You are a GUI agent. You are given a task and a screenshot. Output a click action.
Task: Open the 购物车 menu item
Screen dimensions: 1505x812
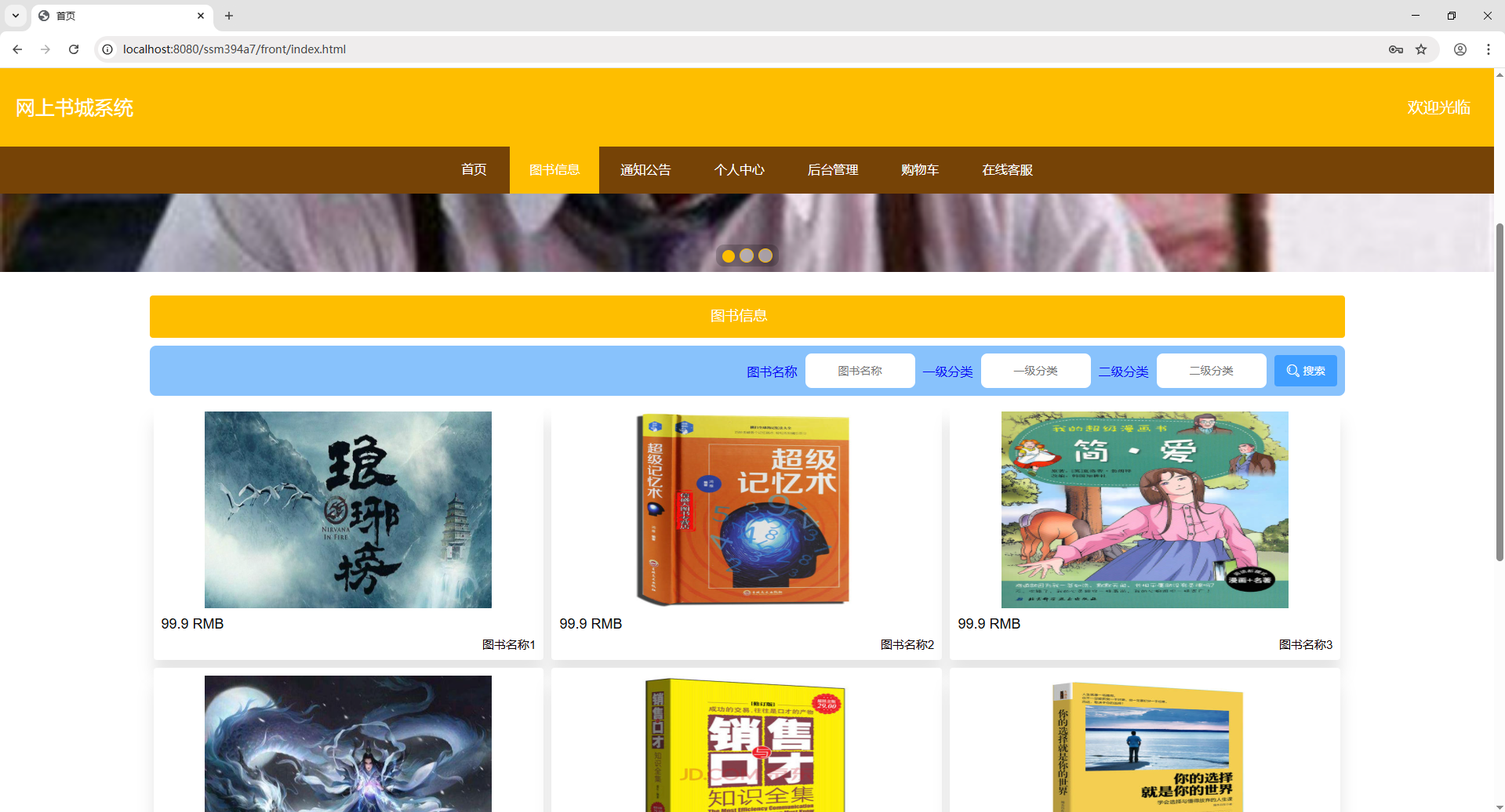pyautogui.click(x=920, y=170)
